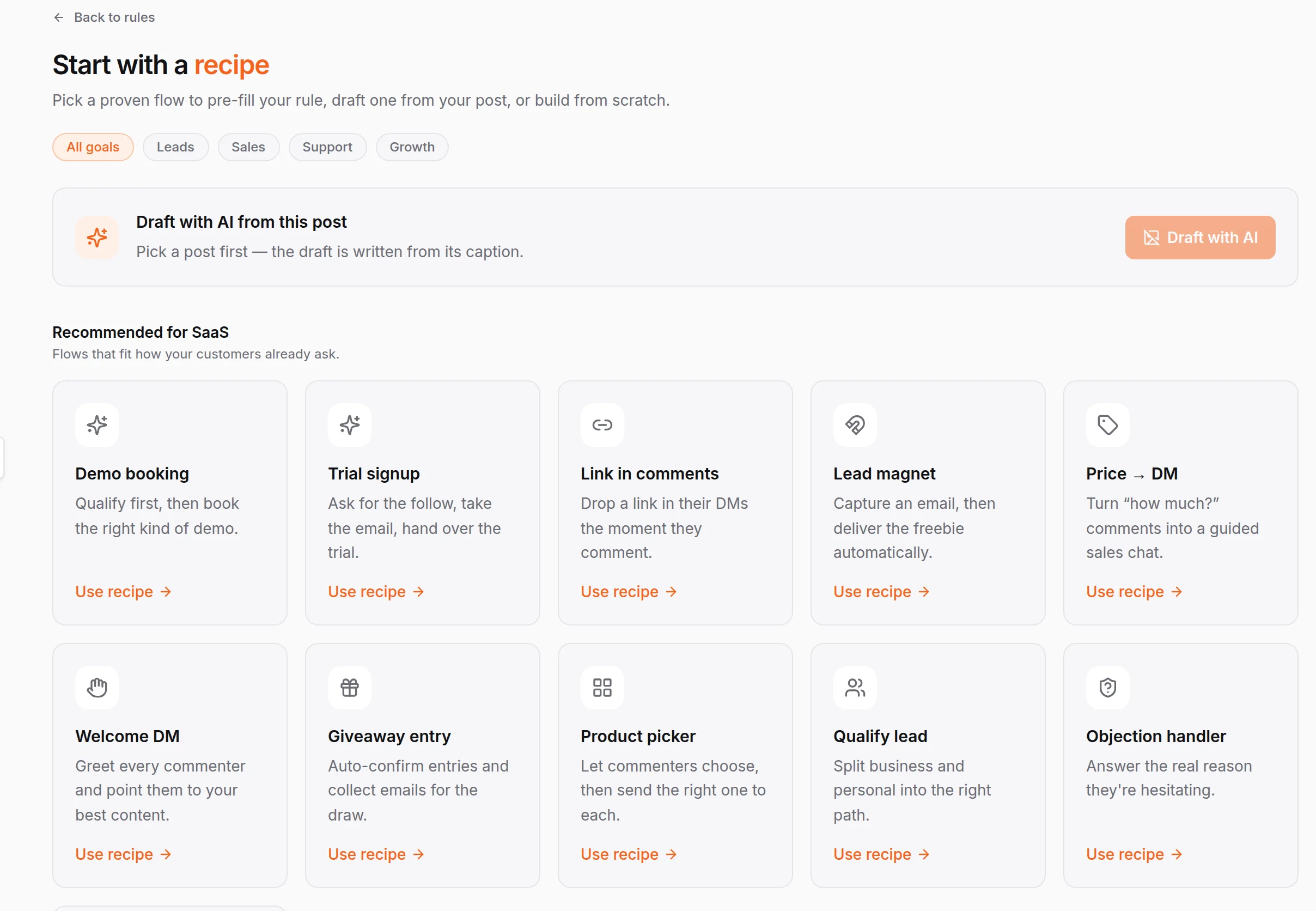Click the Lead magnet icon
The height and width of the screenshot is (911, 1316).
coord(855,424)
